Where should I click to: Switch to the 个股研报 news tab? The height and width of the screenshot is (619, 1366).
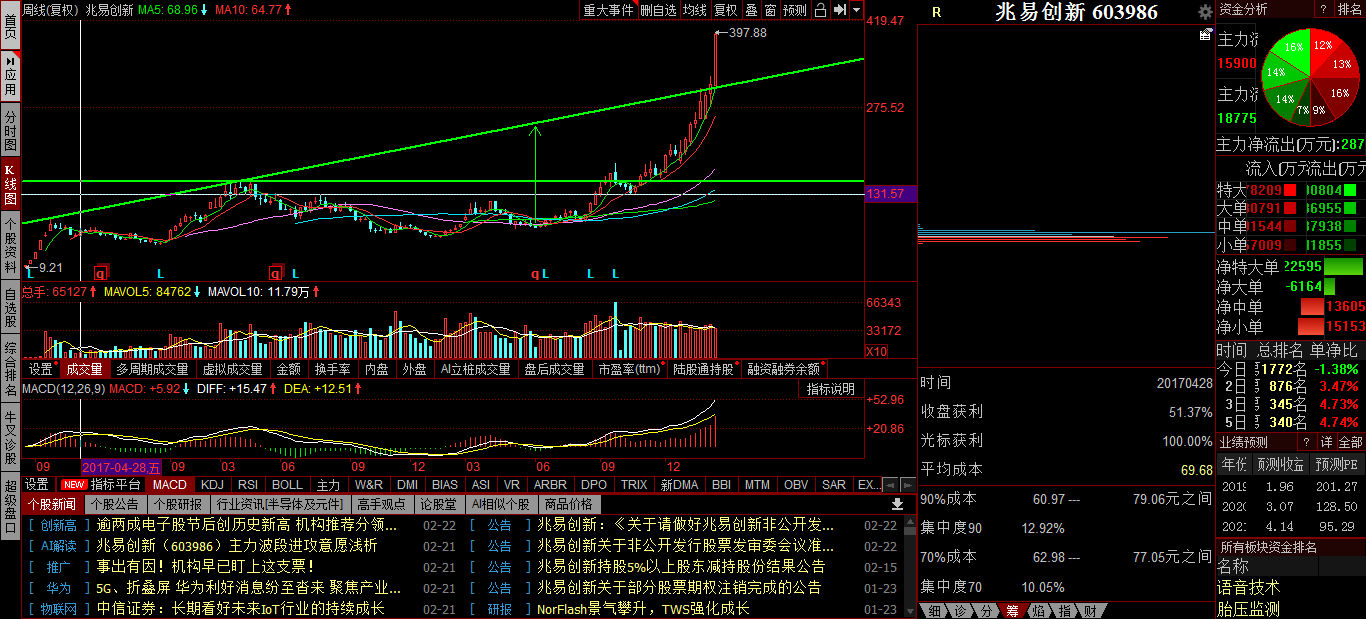click(177, 504)
